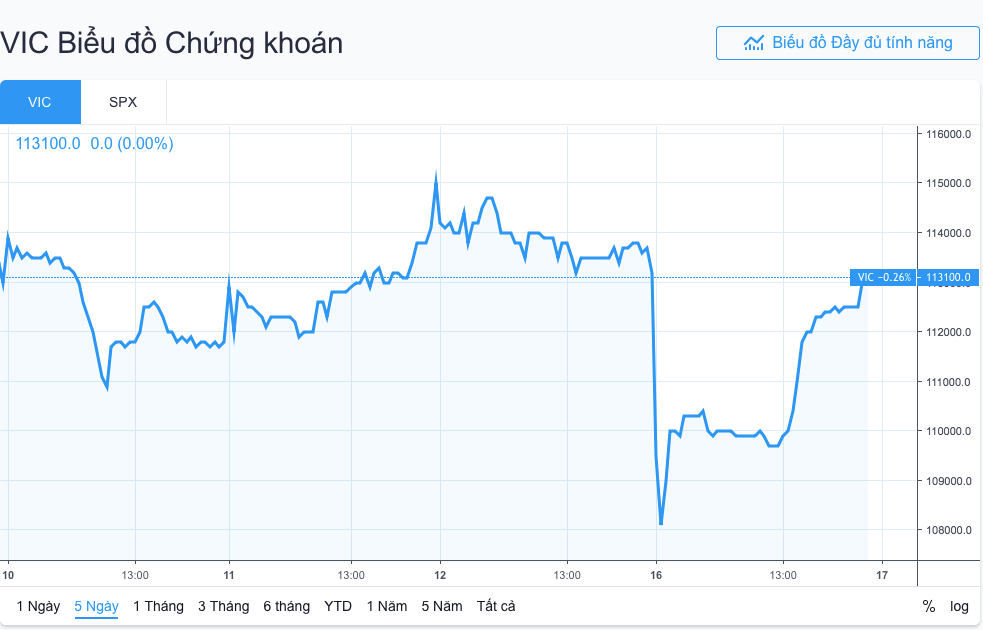Select the 5 Năm time range
The image size is (983, 630).
click(x=442, y=606)
